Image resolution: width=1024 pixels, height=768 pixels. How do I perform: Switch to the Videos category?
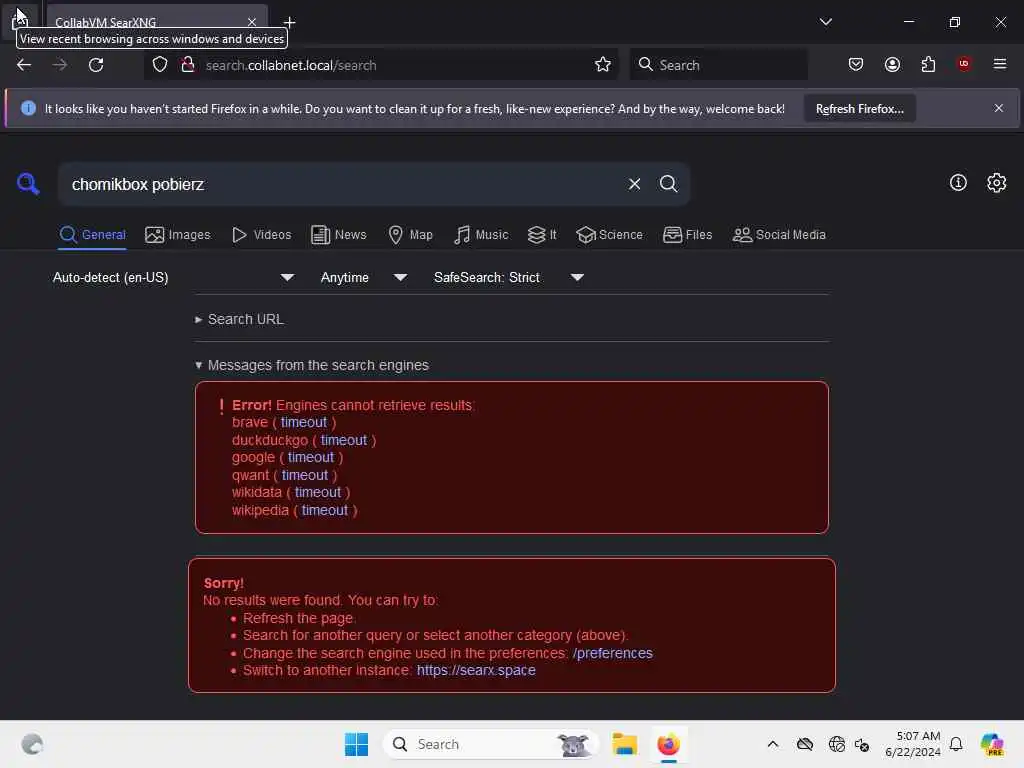(x=261, y=234)
